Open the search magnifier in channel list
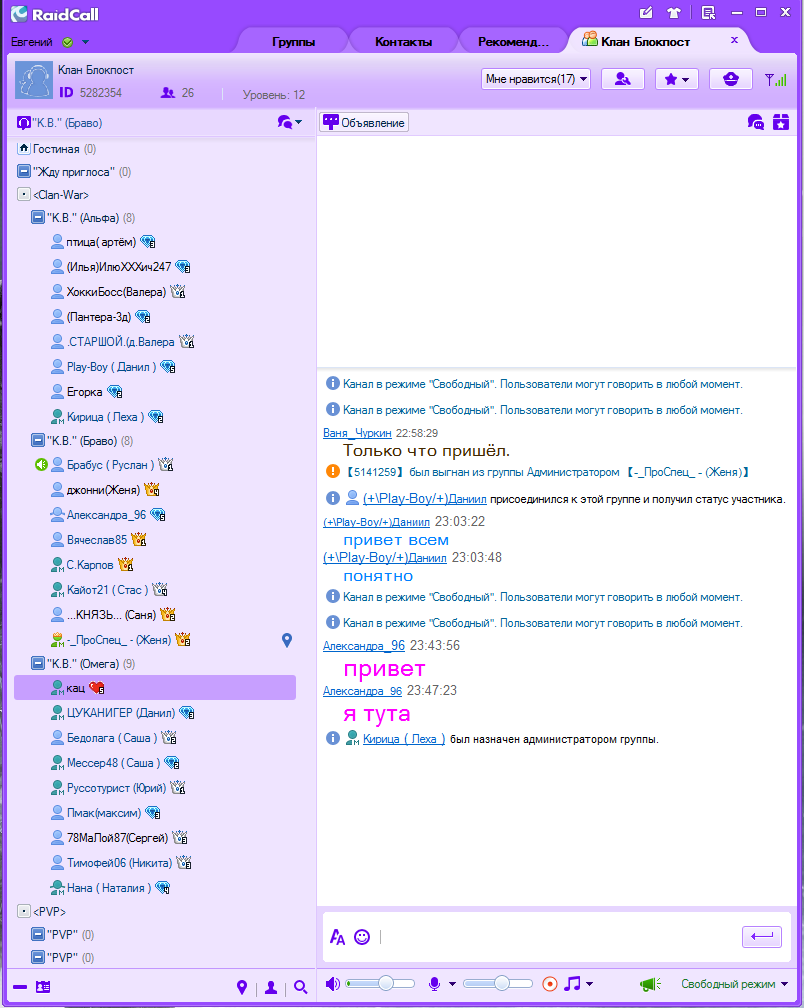The width and height of the screenshot is (804, 1008). [300, 987]
